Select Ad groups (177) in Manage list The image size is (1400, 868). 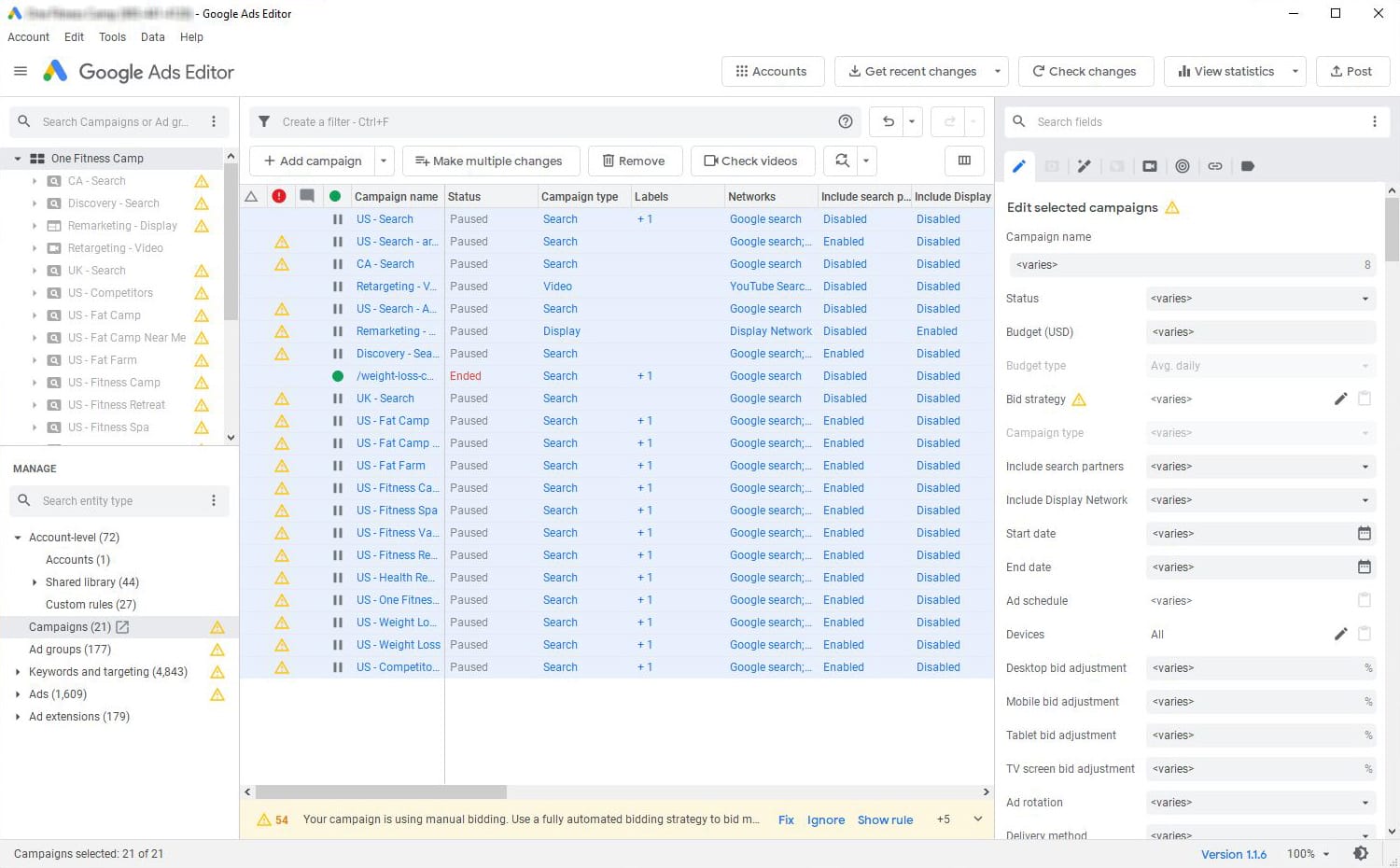click(70, 650)
